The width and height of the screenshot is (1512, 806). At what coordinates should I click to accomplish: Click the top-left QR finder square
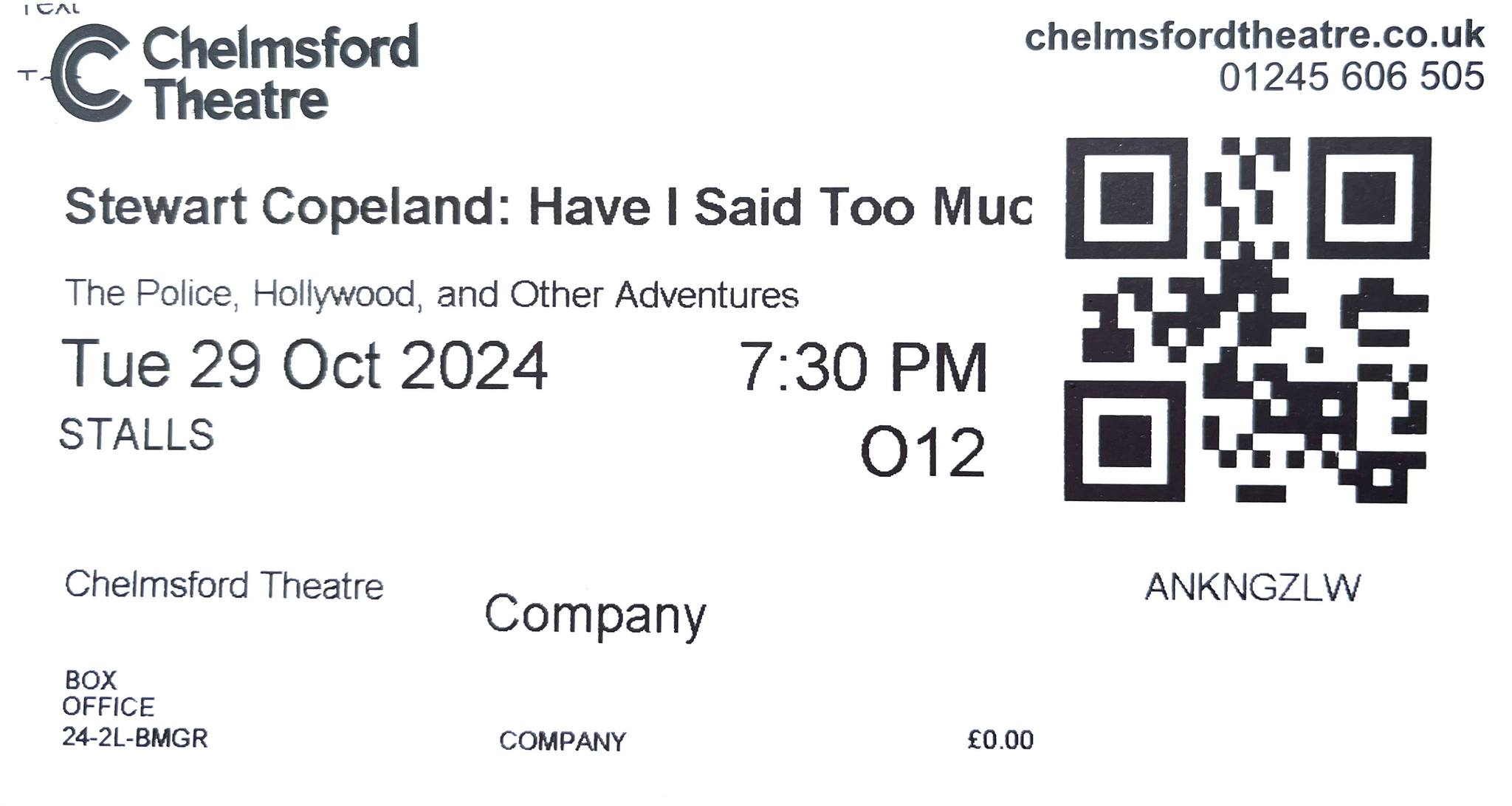click(x=1126, y=197)
